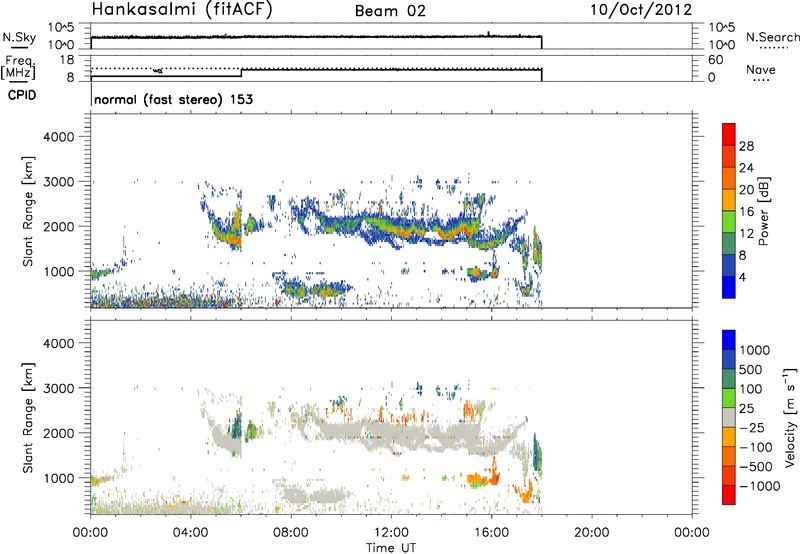
Task: Select the 'Time UT' axis title
Action: coord(391,548)
